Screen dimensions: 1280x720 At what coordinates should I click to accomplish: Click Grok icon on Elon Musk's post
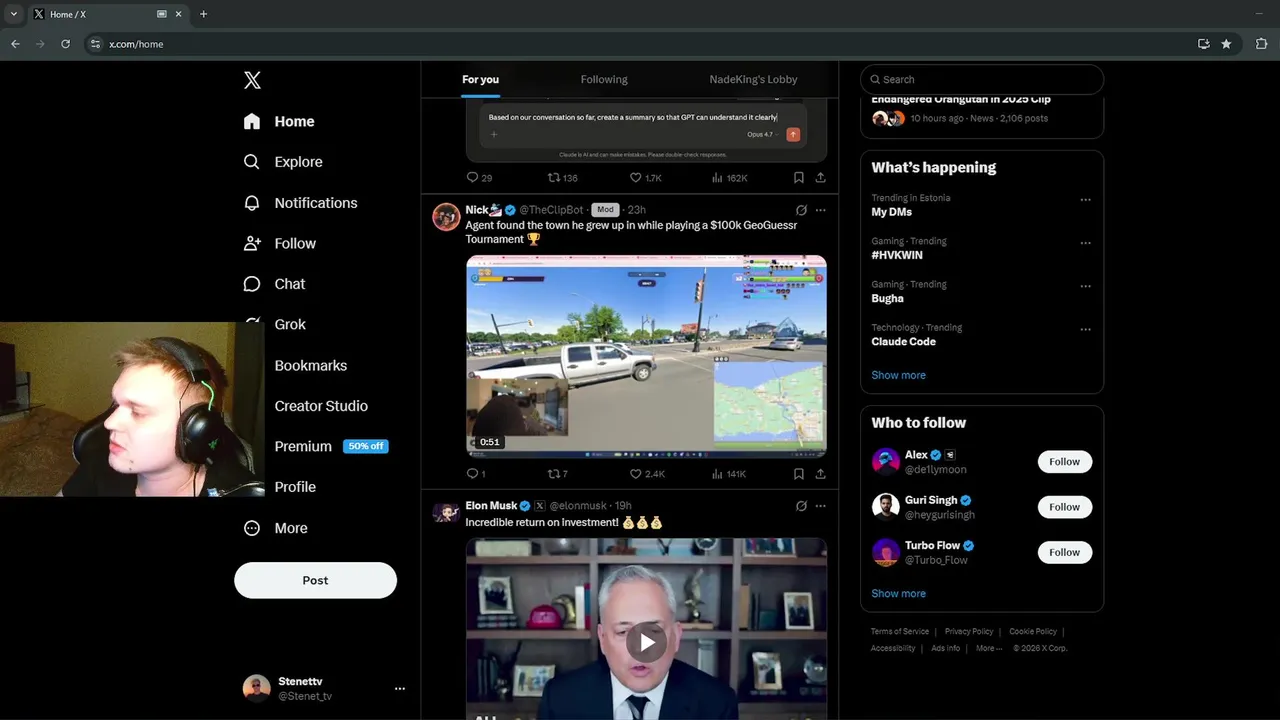click(x=801, y=506)
